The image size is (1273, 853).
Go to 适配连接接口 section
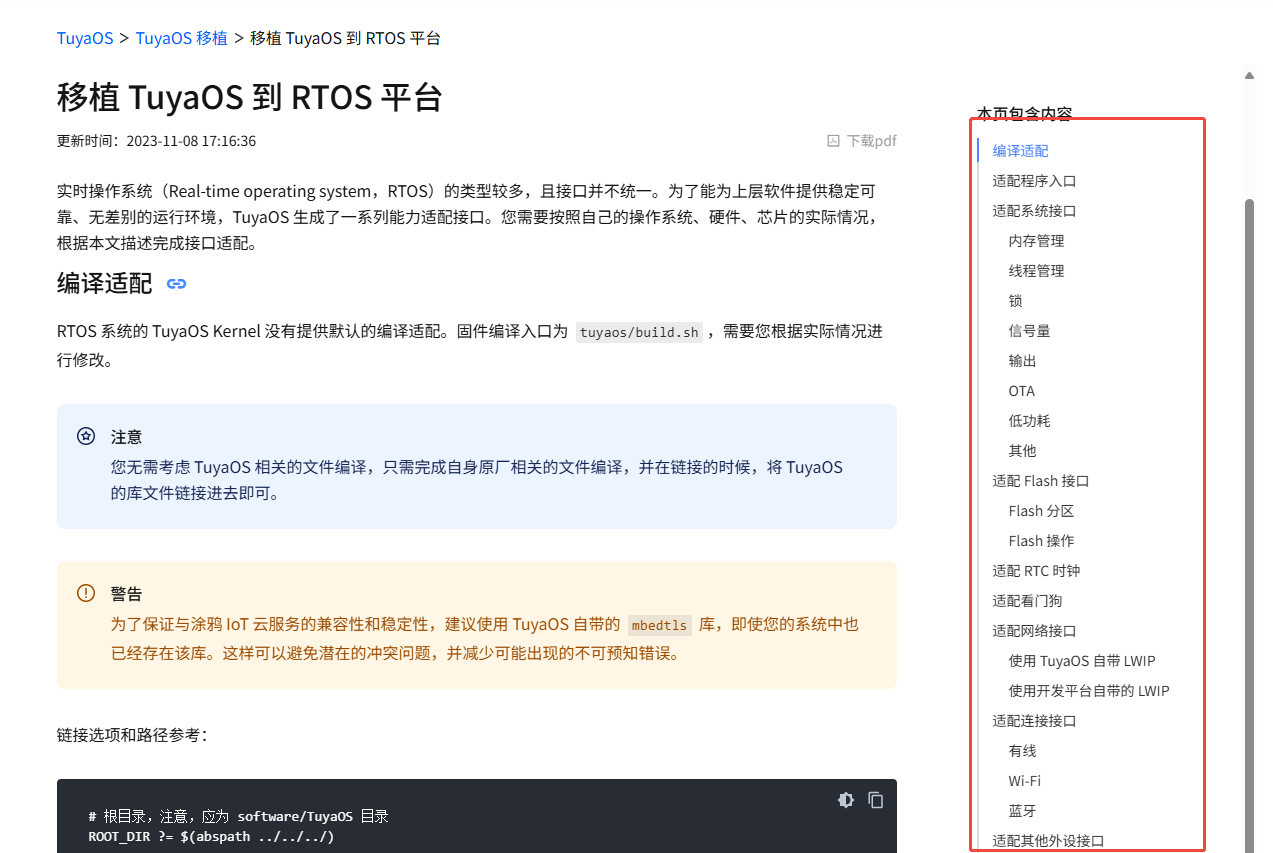point(1034,721)
